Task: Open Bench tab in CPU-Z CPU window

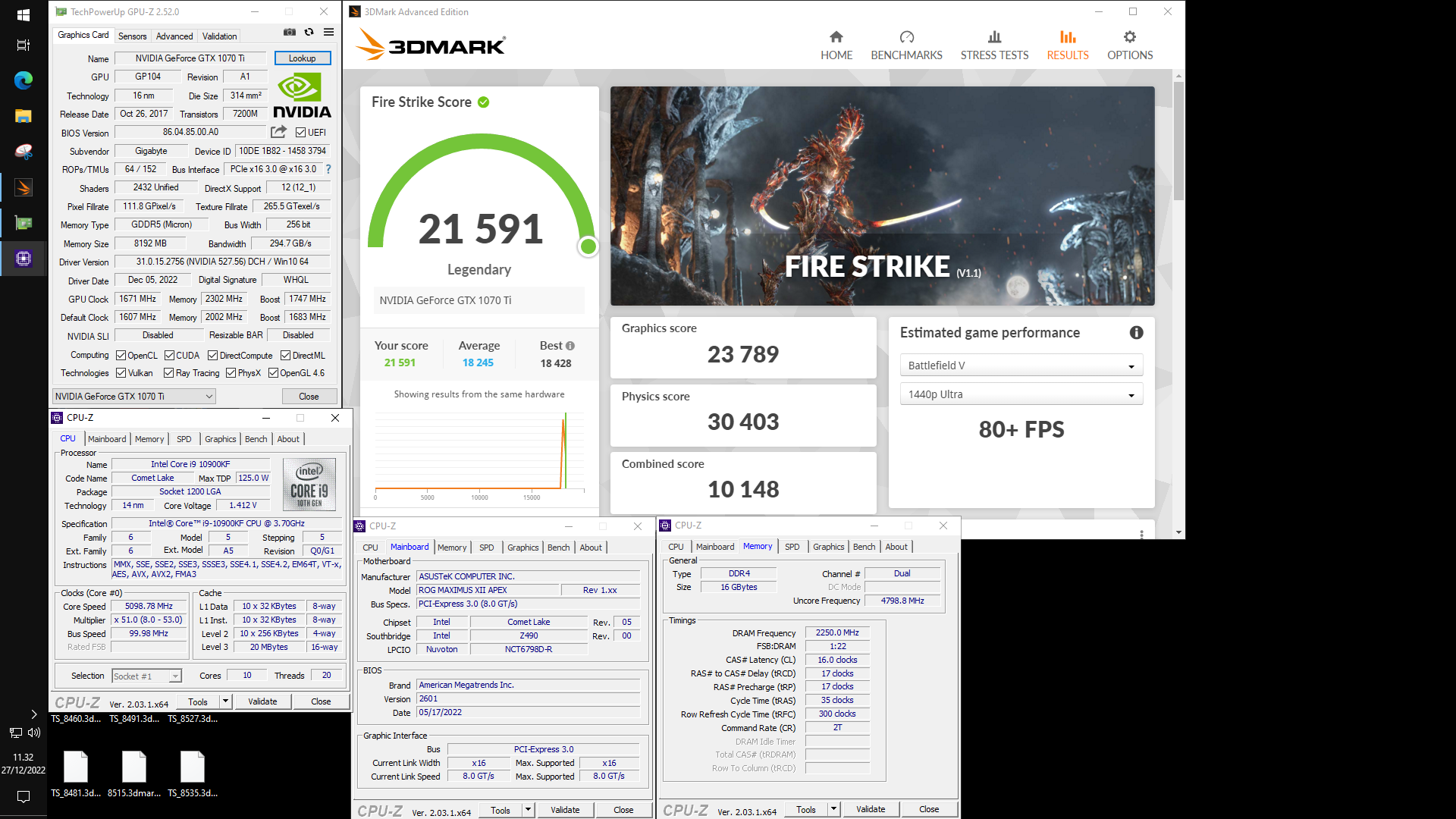Action: click(256, 439)
